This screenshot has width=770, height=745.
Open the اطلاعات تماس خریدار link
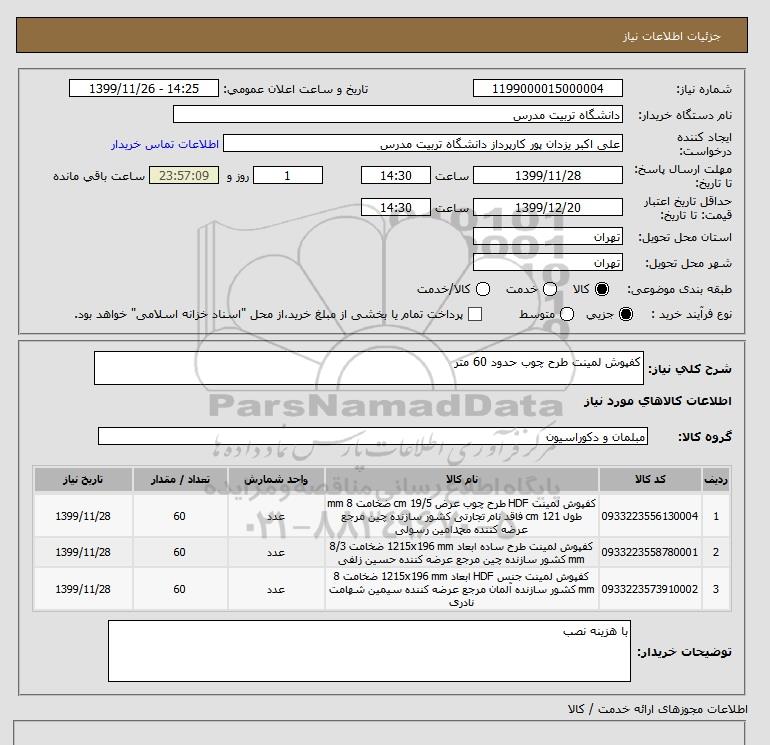tap(165, 144)
